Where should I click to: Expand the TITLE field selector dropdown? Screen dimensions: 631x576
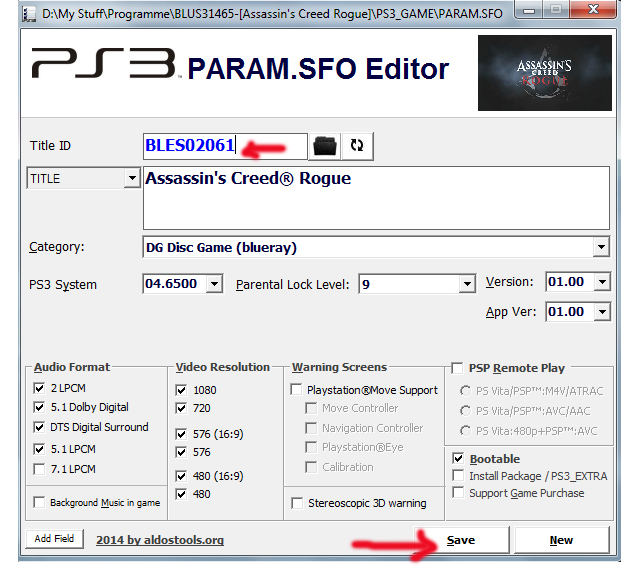pyautogui.click(x=131, y=179)
